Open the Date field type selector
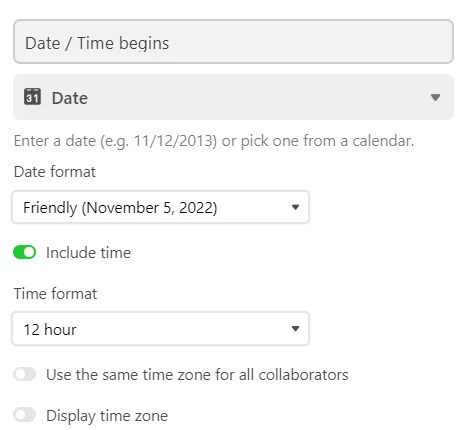466x430 pixels. point(233,97)
